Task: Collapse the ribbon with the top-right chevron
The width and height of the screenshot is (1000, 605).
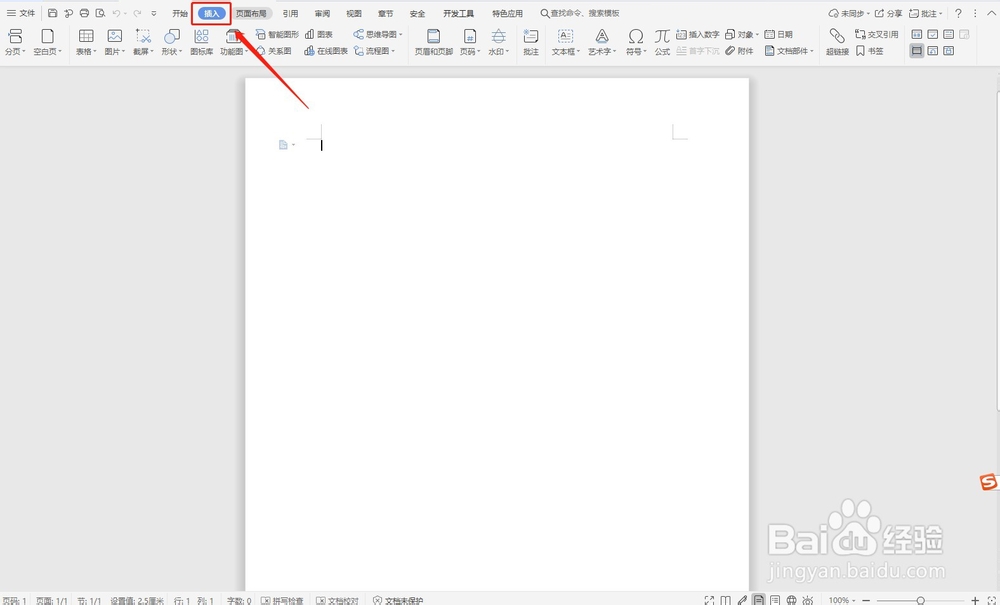Action: tap(991, 13)
